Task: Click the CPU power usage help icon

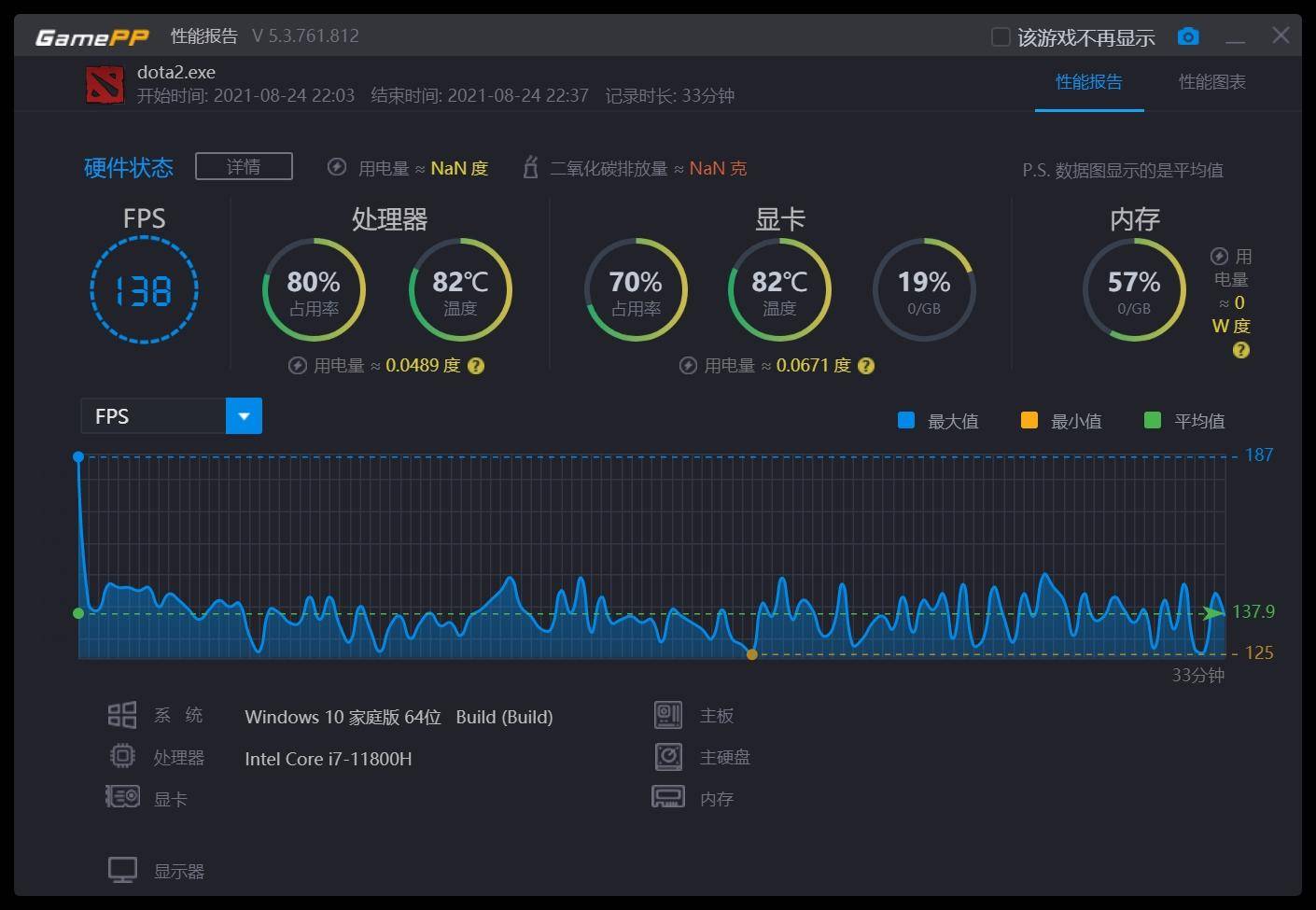Action: [x=476, y=366]
